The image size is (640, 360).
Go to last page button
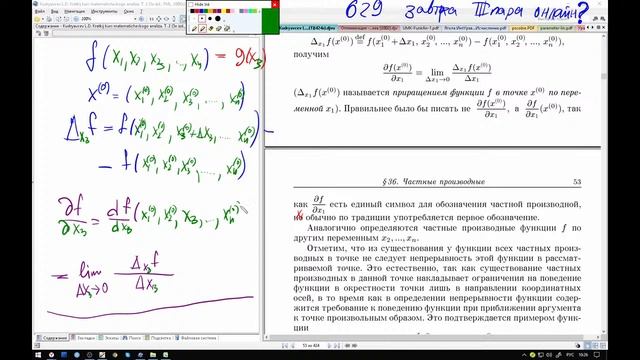tap(337, 346)
